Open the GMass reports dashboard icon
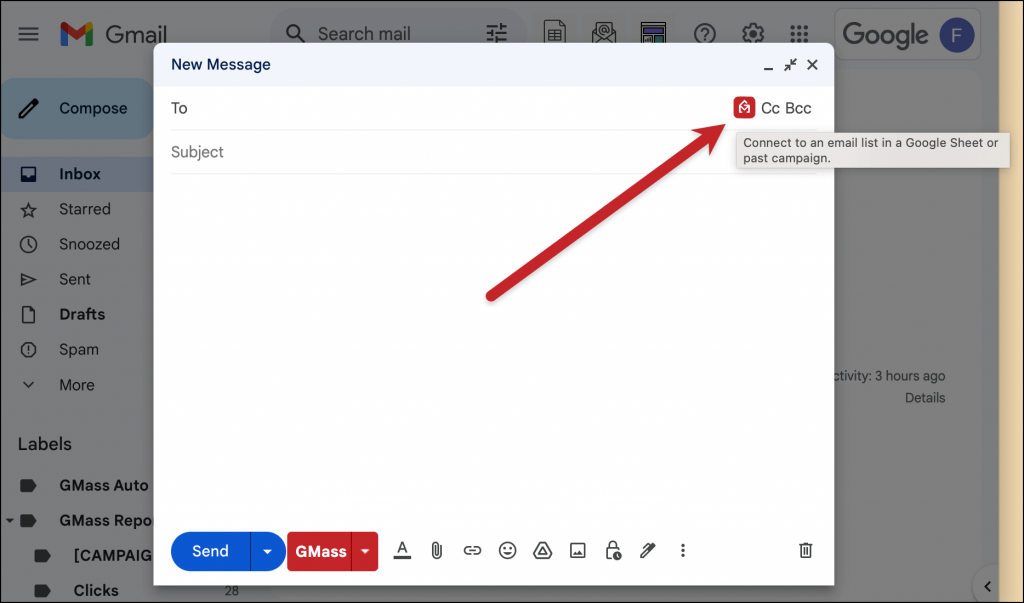Image resolution: width=1024 pixels, height=603 pixels. click(653, 33)
